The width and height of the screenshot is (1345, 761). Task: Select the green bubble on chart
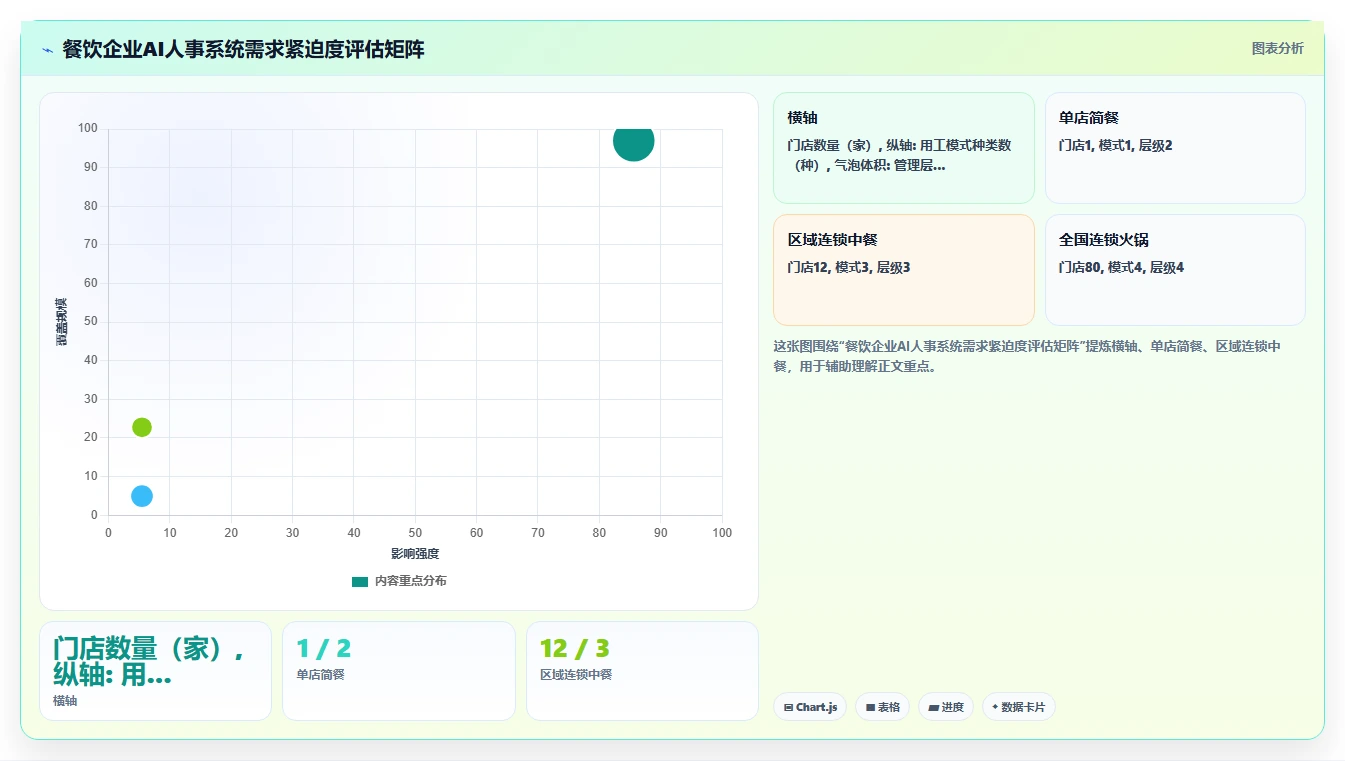(142, 427)
